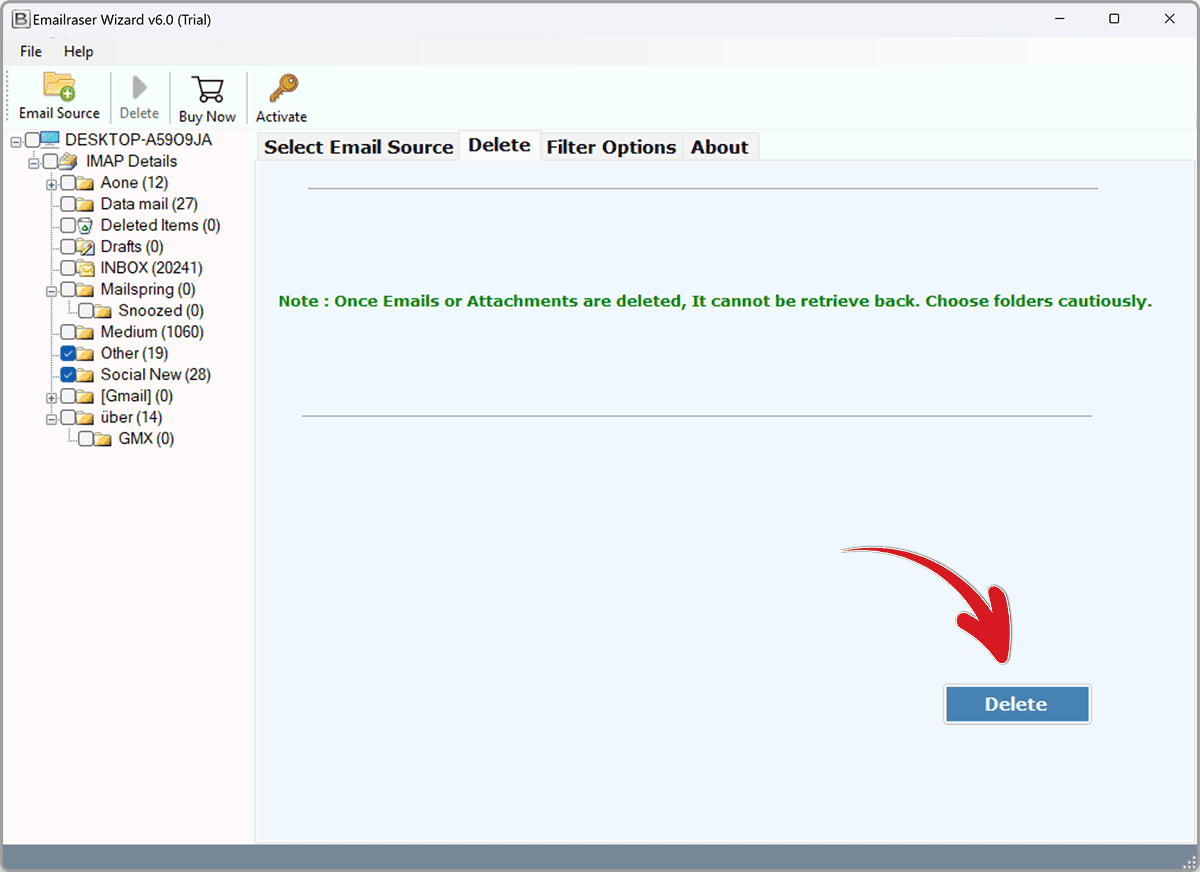The width and height of the screenshot is (1200, 872).
Task: Click the Drafts folder pencil icon
Action: click(86, 247)
